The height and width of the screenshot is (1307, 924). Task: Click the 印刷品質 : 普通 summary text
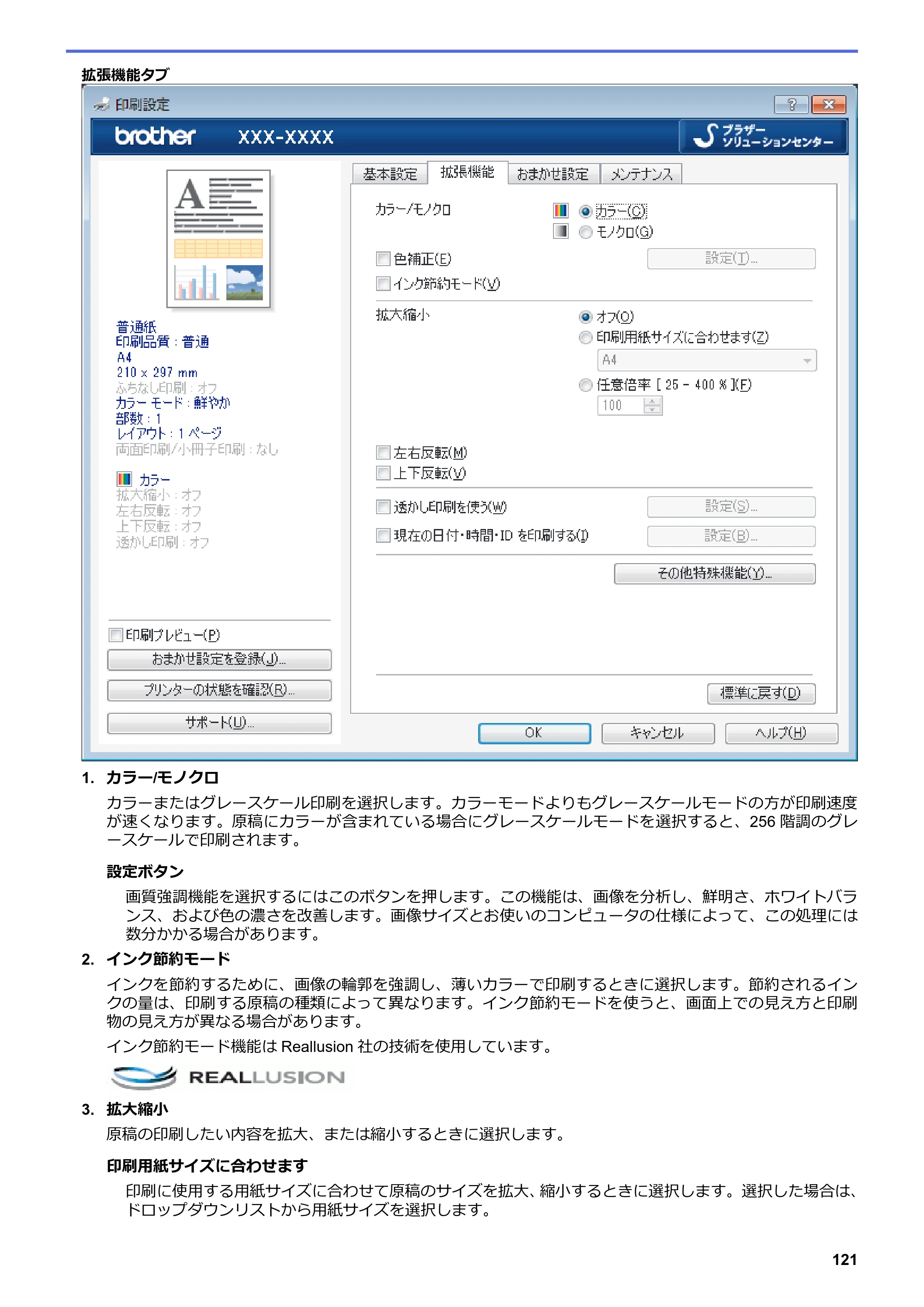(x=162, y=341)
